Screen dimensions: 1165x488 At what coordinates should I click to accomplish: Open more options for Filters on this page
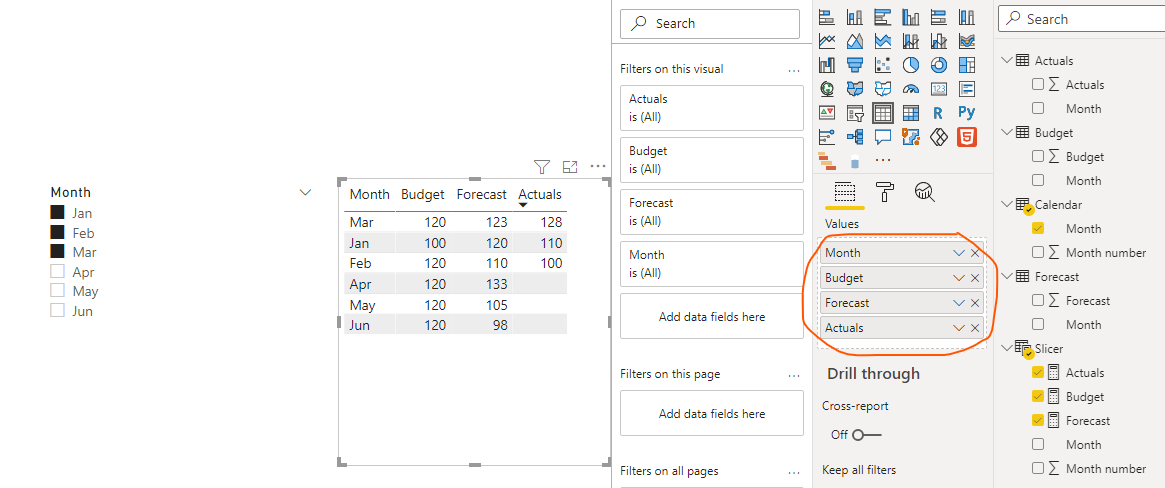(794, 375)
